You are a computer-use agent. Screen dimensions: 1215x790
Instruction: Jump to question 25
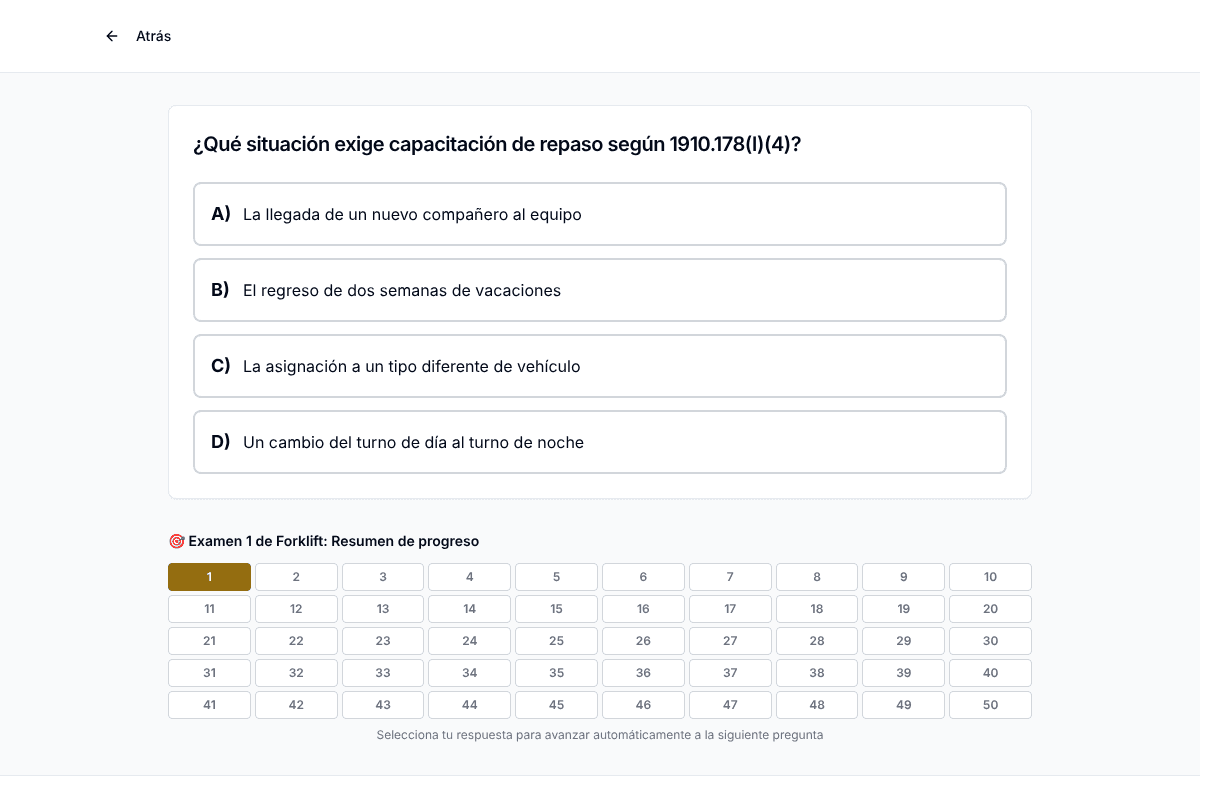(556, 641)
